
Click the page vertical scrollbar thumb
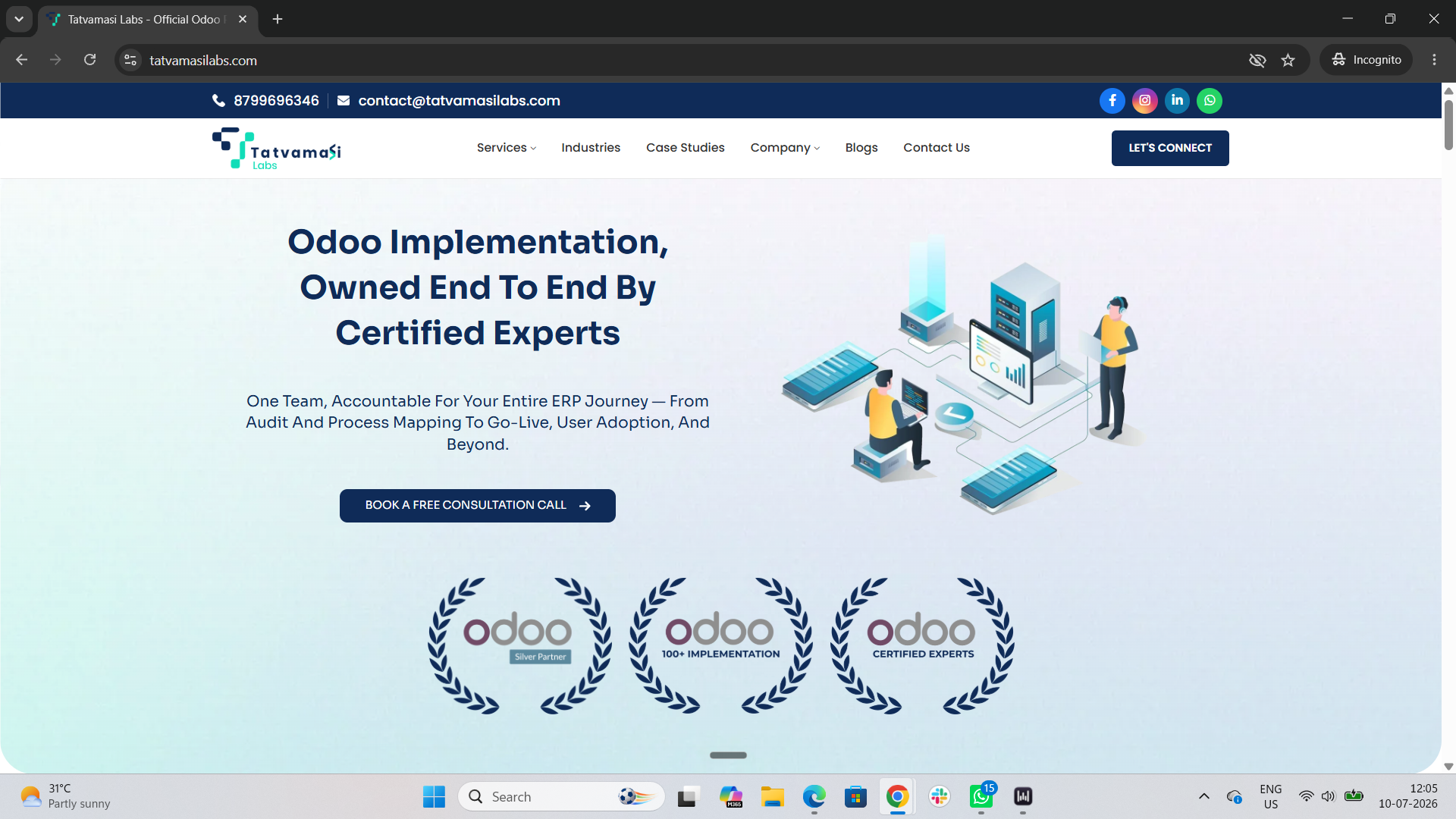[x=1448, y=125]
